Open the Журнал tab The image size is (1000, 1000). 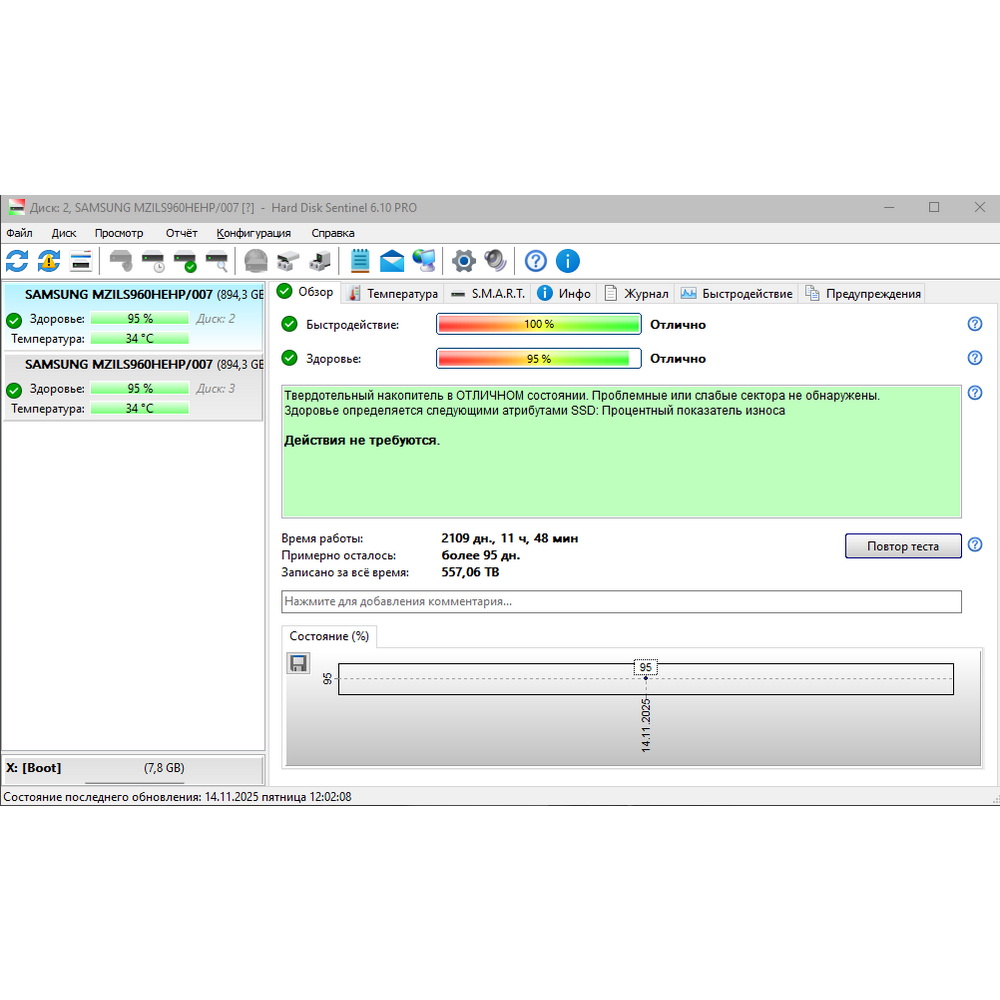pos(636,293)
